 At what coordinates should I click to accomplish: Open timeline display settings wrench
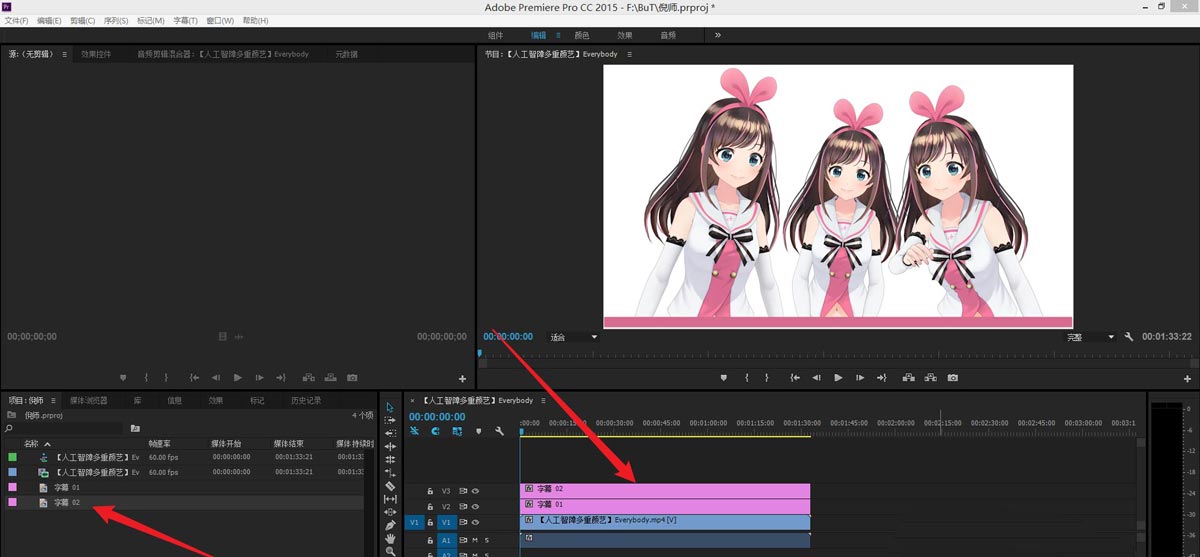tap(498, 431)
